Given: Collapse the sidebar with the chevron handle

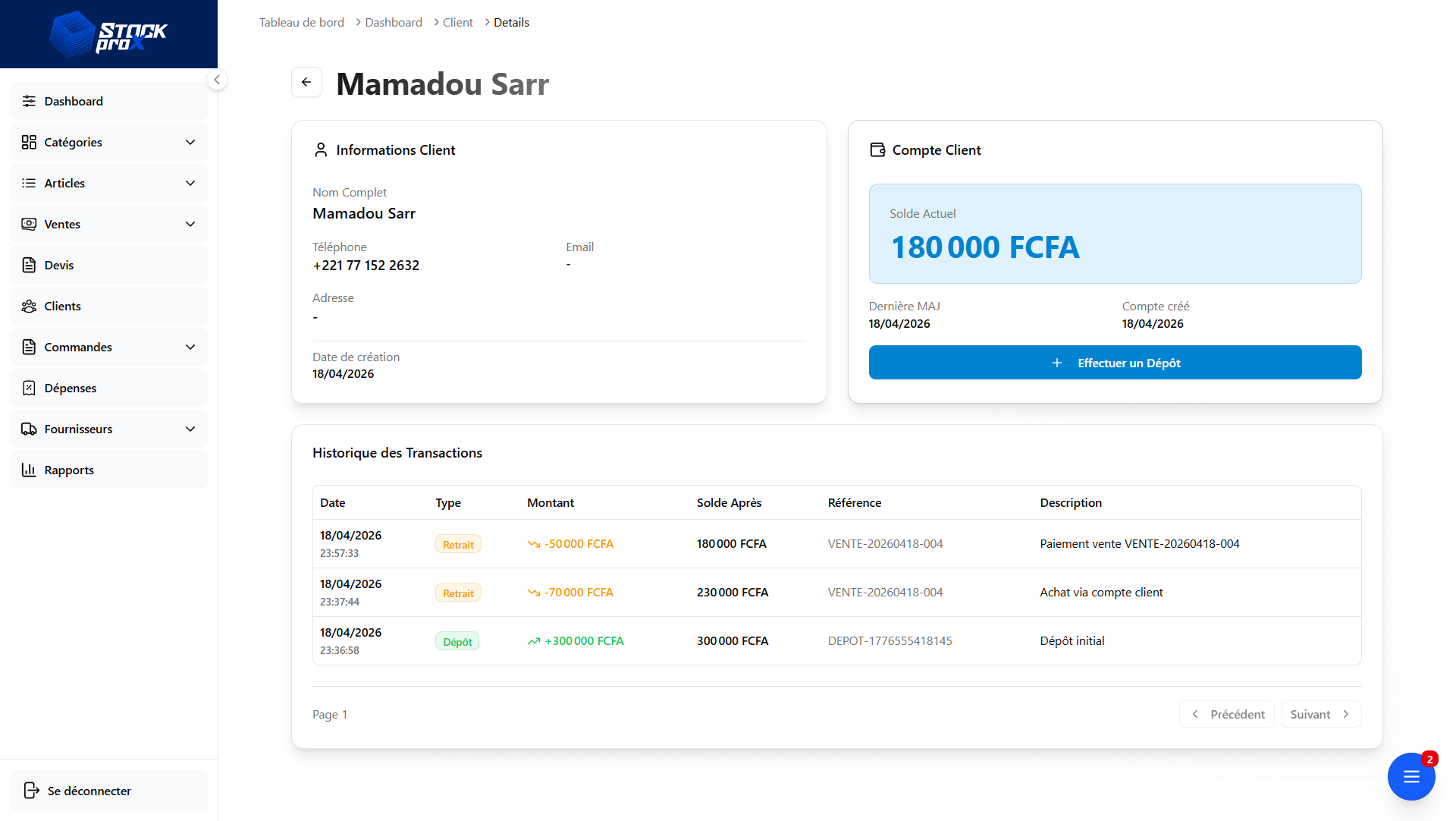Looking at the screenshot, I should [217, 80].
